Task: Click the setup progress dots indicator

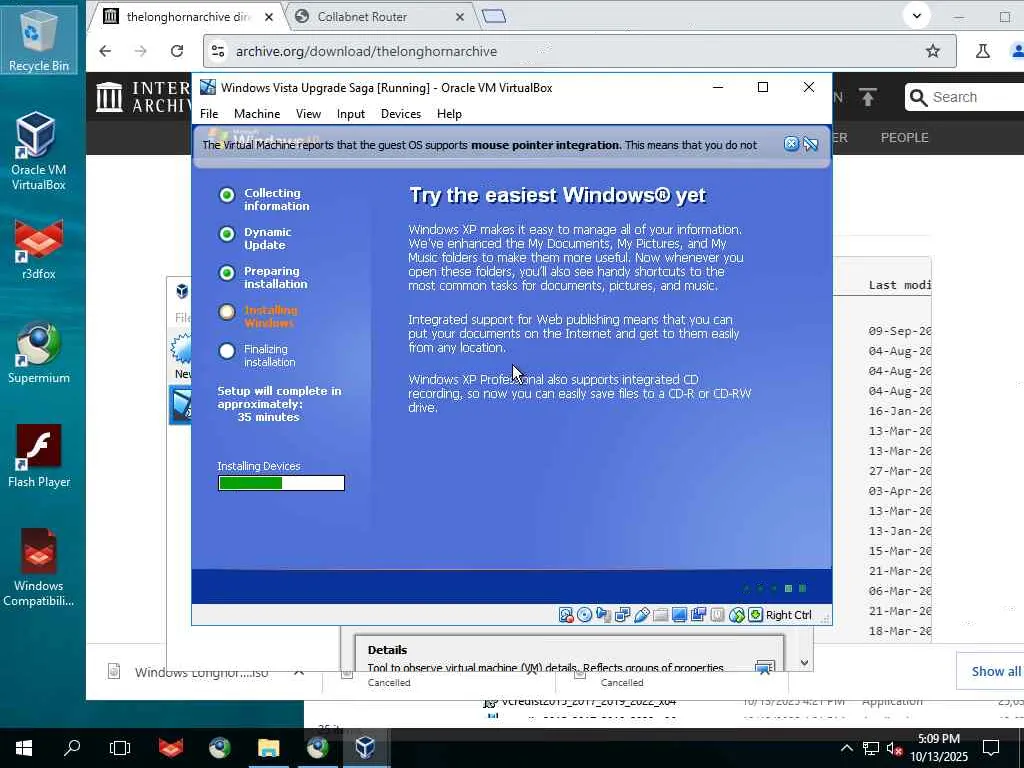Action: (775, 588)
